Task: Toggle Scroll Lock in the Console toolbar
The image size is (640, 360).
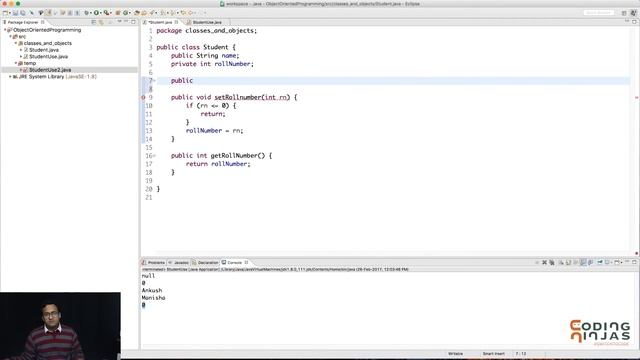Action: pos(568,262)
